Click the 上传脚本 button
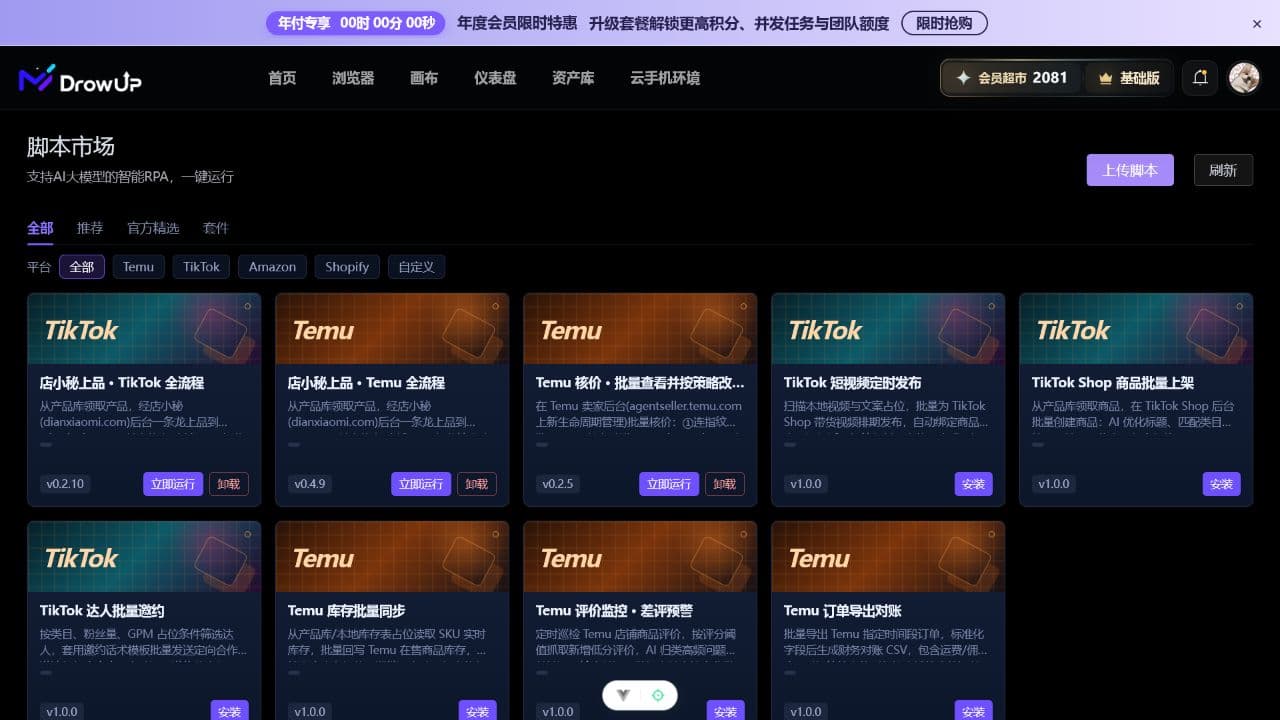Screen dimensions: 1280x720 click(x=1130, y=170)
